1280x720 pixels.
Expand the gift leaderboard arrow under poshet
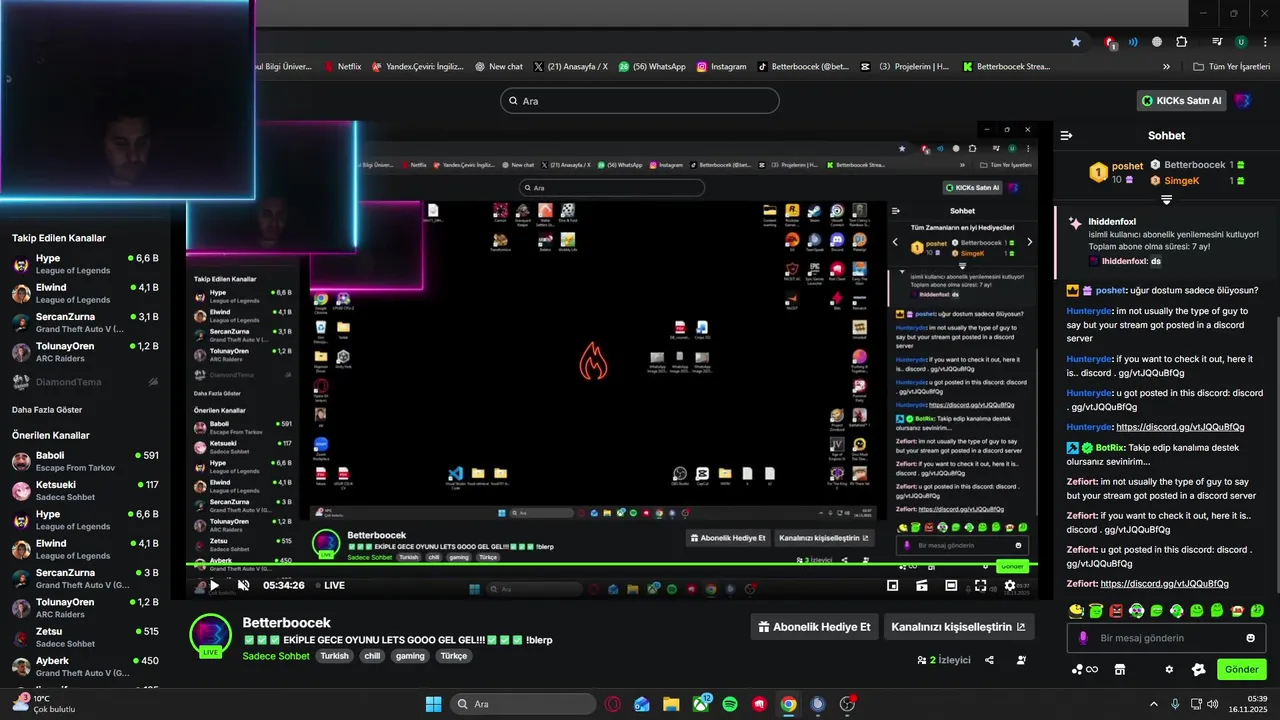point(1166,200)
